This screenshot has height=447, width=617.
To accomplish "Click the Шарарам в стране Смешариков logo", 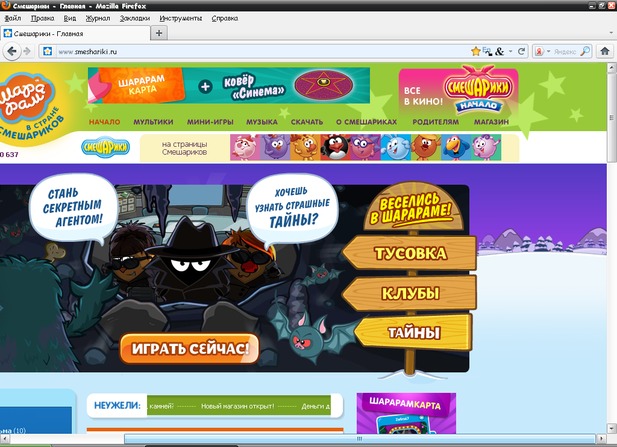I will (x=30, y=106).
